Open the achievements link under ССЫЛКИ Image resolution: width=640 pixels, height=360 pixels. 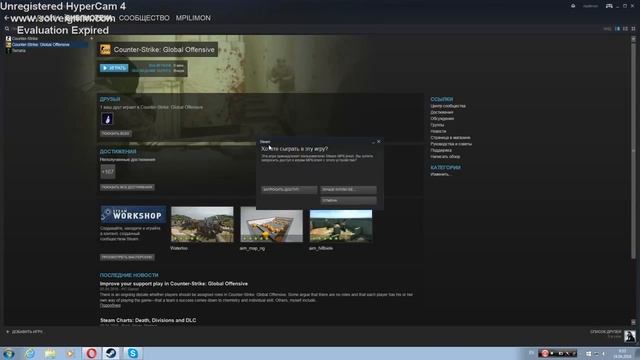pos(442,112)
